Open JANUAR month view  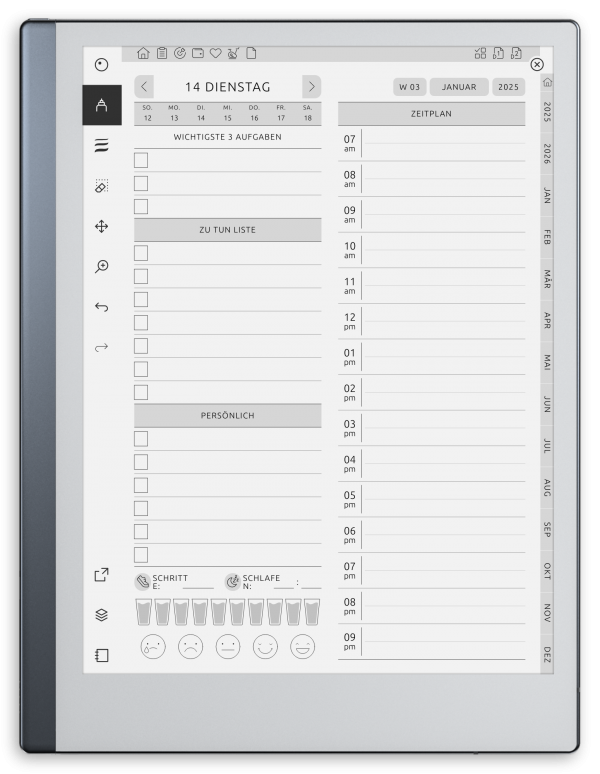tap(459, 87)
